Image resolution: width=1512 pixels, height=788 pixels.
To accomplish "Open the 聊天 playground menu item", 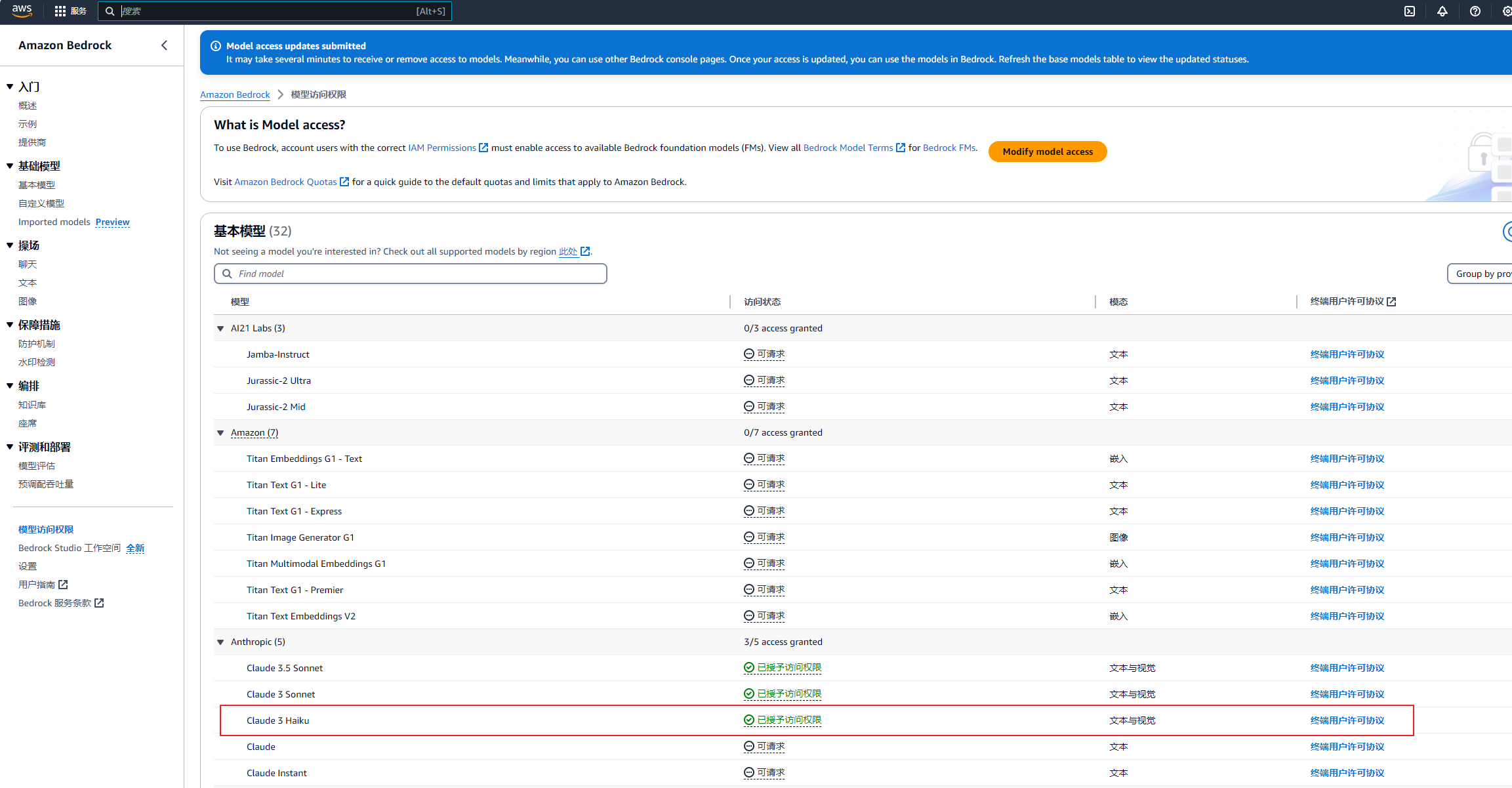I will 28,264.
